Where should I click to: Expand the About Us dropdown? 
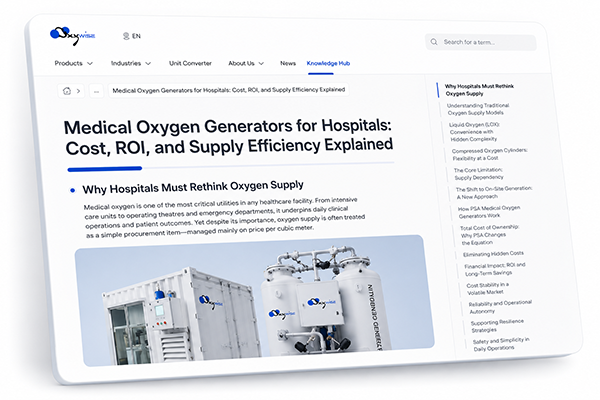[x=246, y=63]
